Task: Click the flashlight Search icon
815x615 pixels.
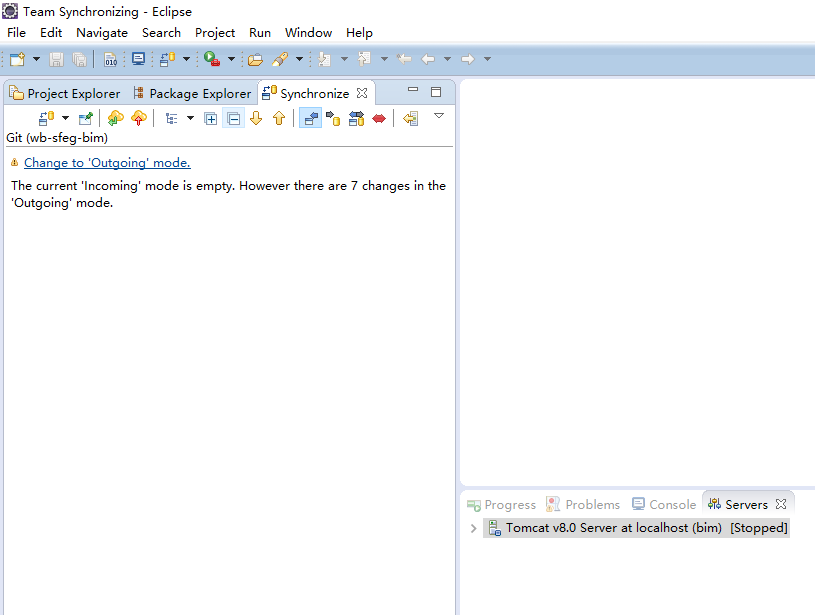Action: (280, 59)
